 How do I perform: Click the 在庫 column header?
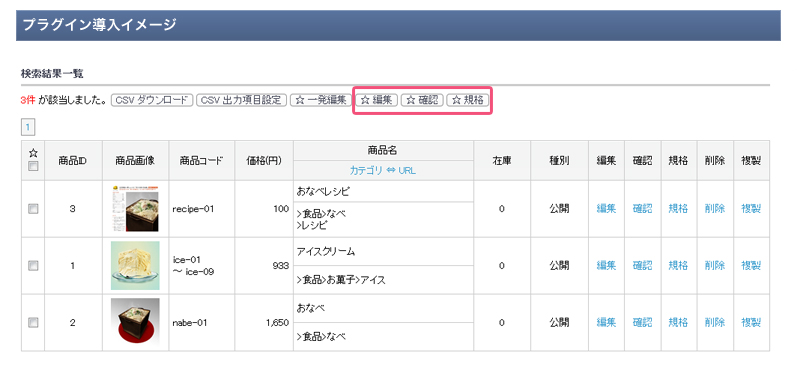coord(502,161)
